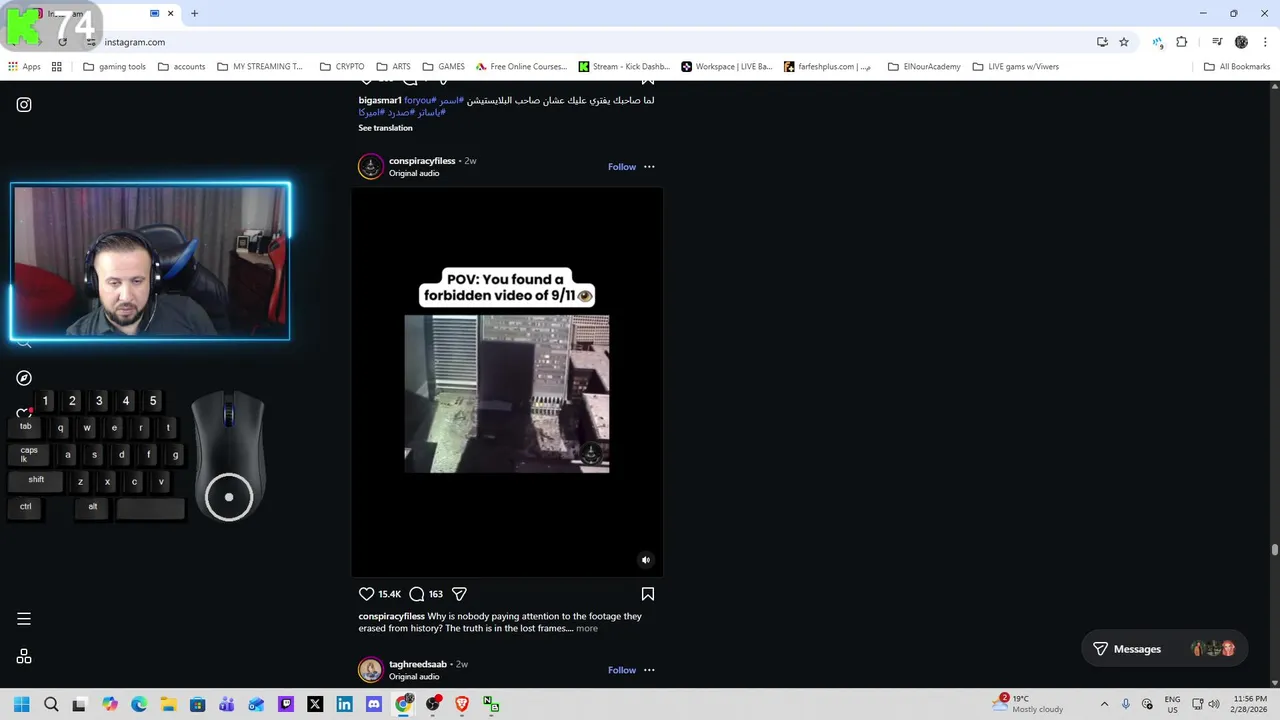Screen dimensions: 1280x720
Task: Open the GAMES bookmark folder
Action: (443, 67)
